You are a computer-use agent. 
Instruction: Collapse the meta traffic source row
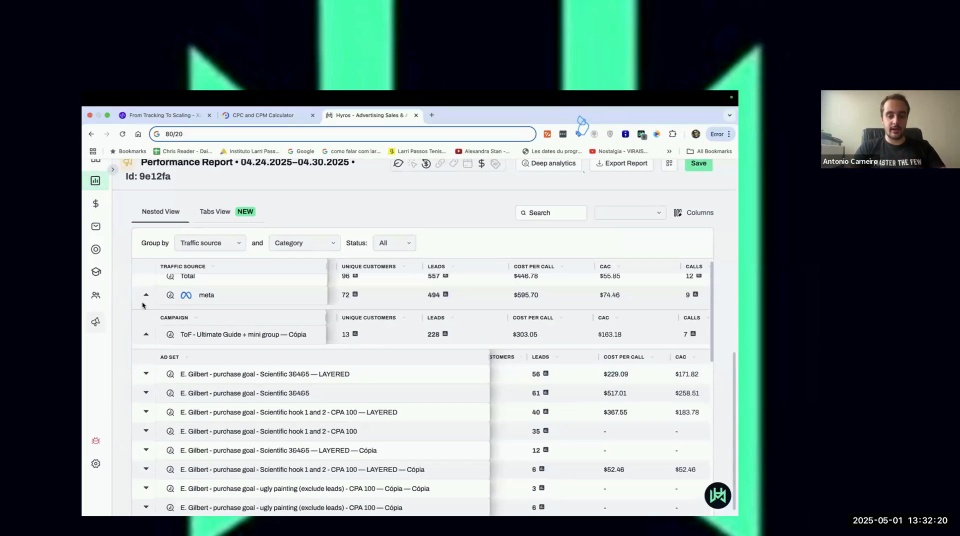click(146, 295)
